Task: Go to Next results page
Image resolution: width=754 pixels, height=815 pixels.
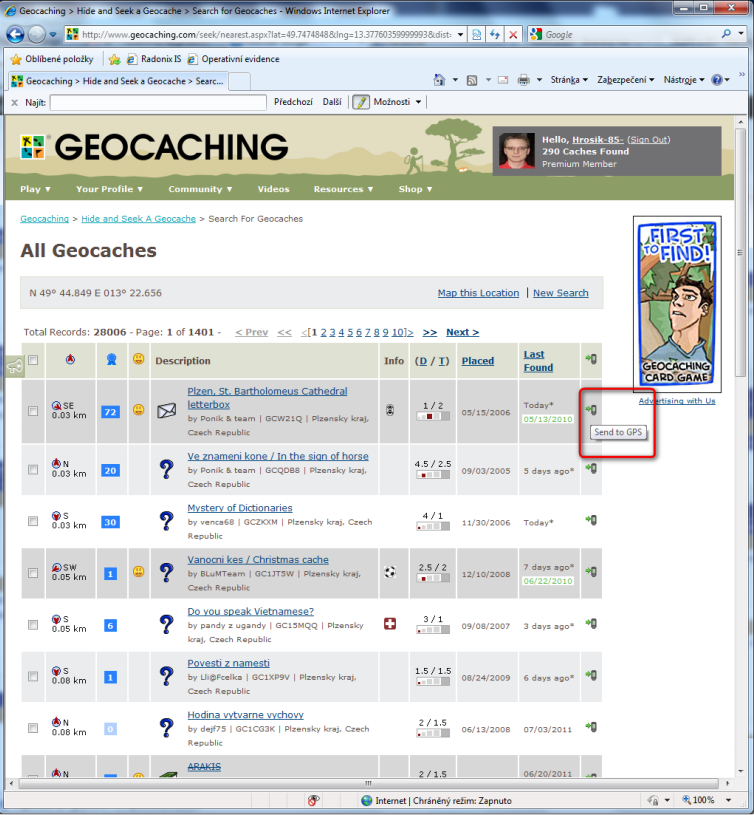Action: click(462, 332)
